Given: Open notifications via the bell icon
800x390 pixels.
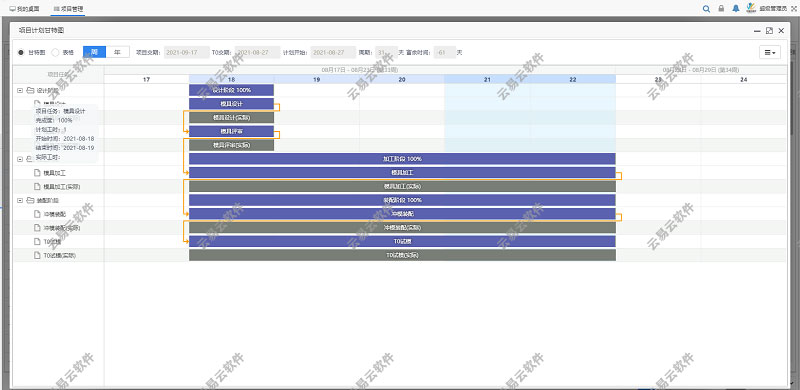Looking at the screenshot, I should click(736, 9).
